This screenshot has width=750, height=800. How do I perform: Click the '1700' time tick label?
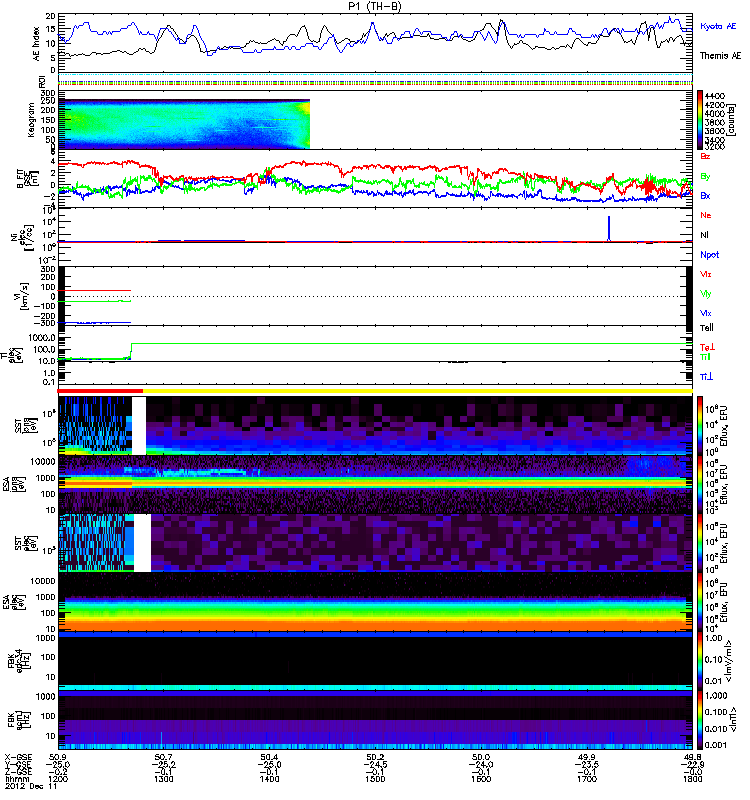click(x=587, y=779)
